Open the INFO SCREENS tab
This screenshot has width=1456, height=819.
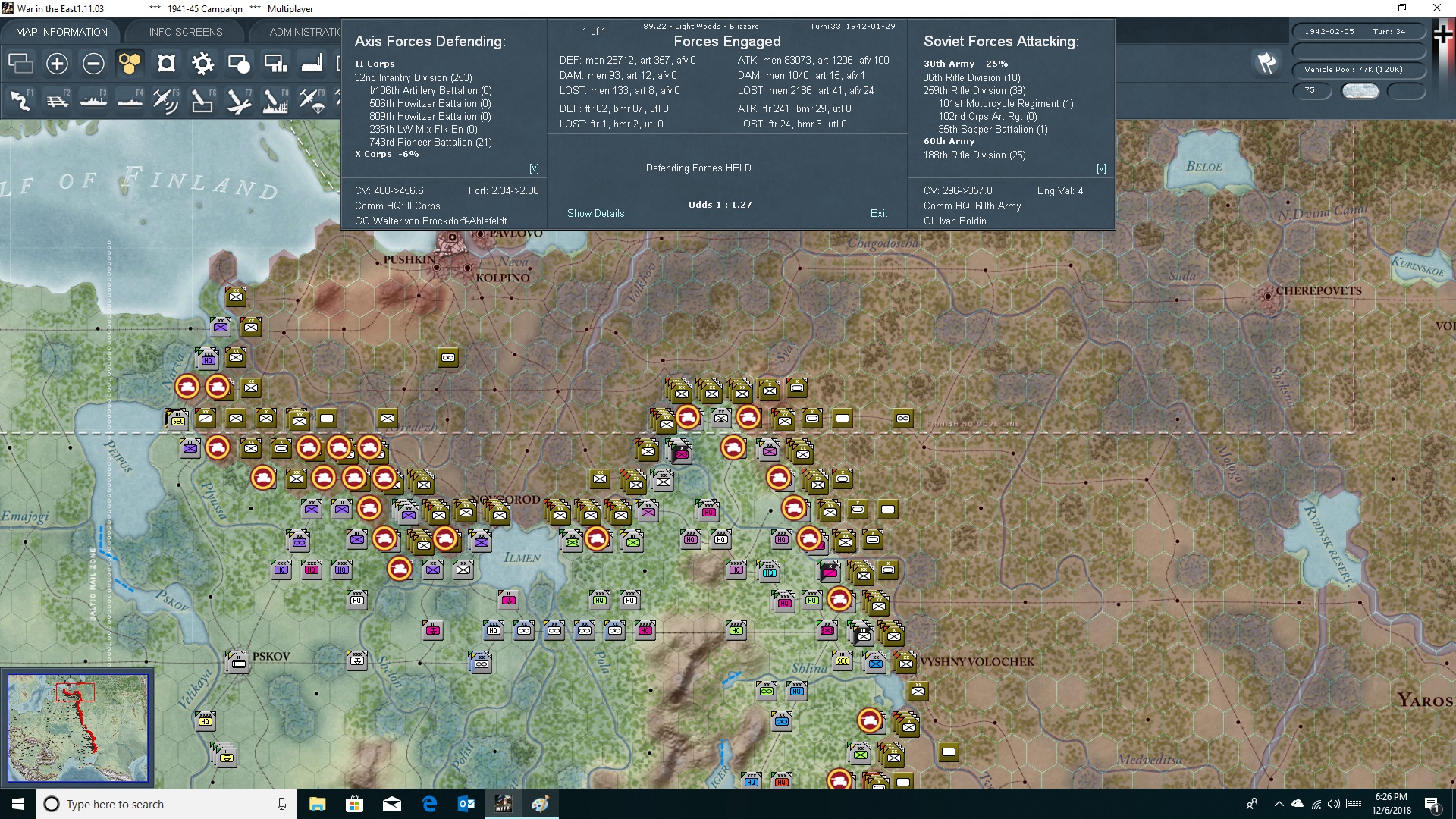click(x=186, y=32)
